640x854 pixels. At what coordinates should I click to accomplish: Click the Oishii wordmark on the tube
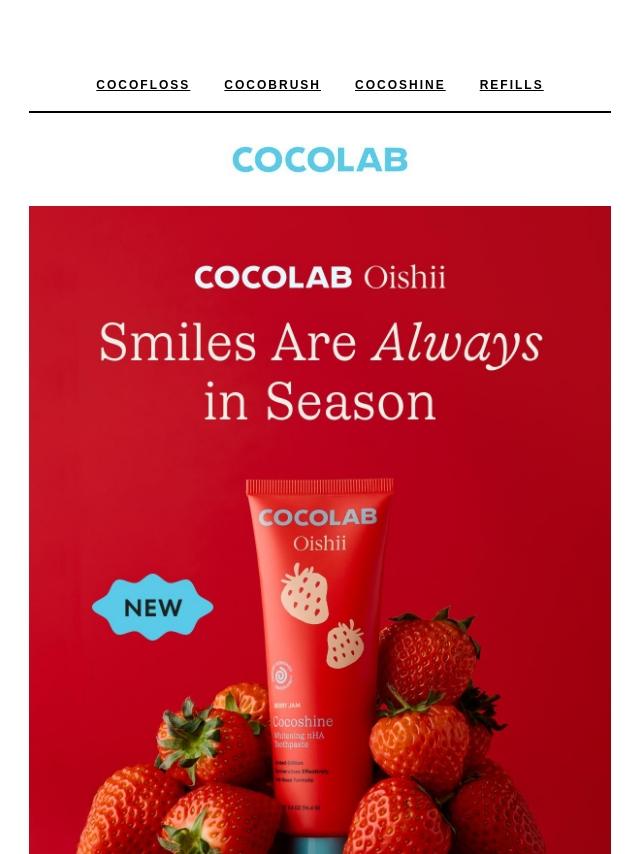(x=320, y=544)
